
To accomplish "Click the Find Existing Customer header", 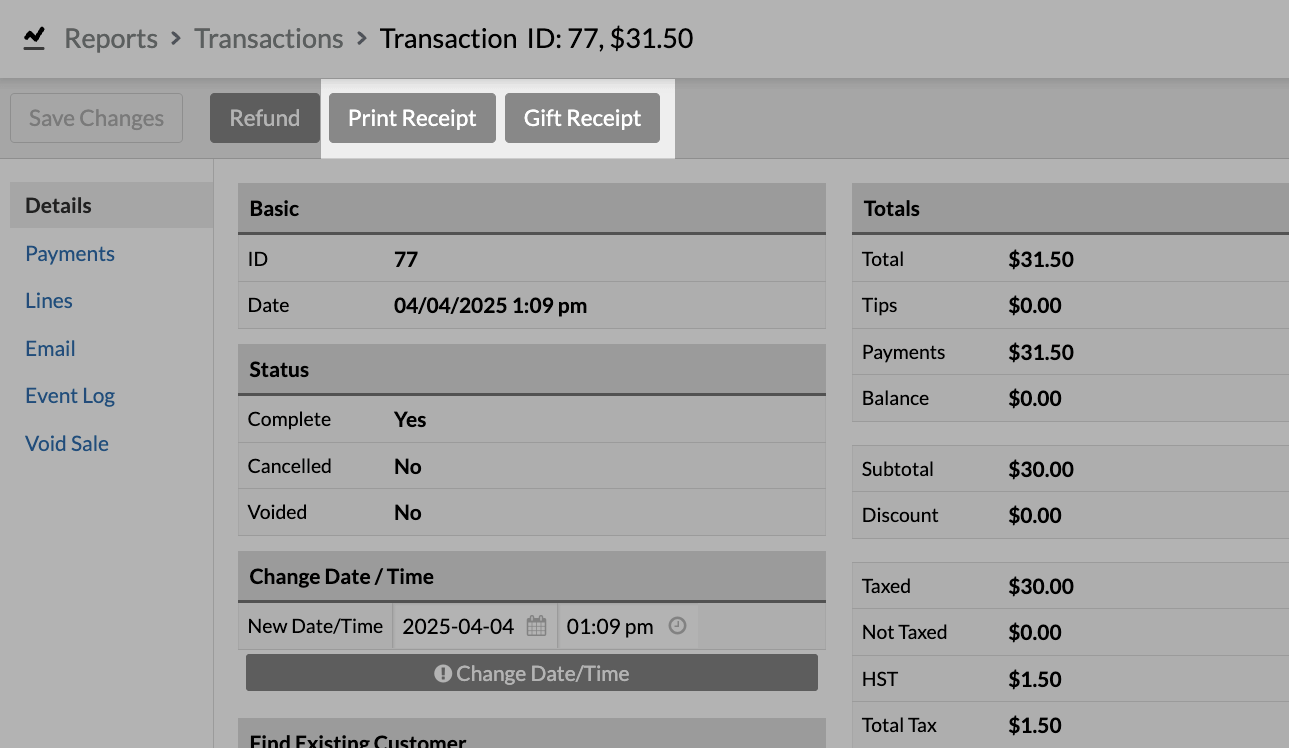I will pyautogui.click(x=532, y=734).
